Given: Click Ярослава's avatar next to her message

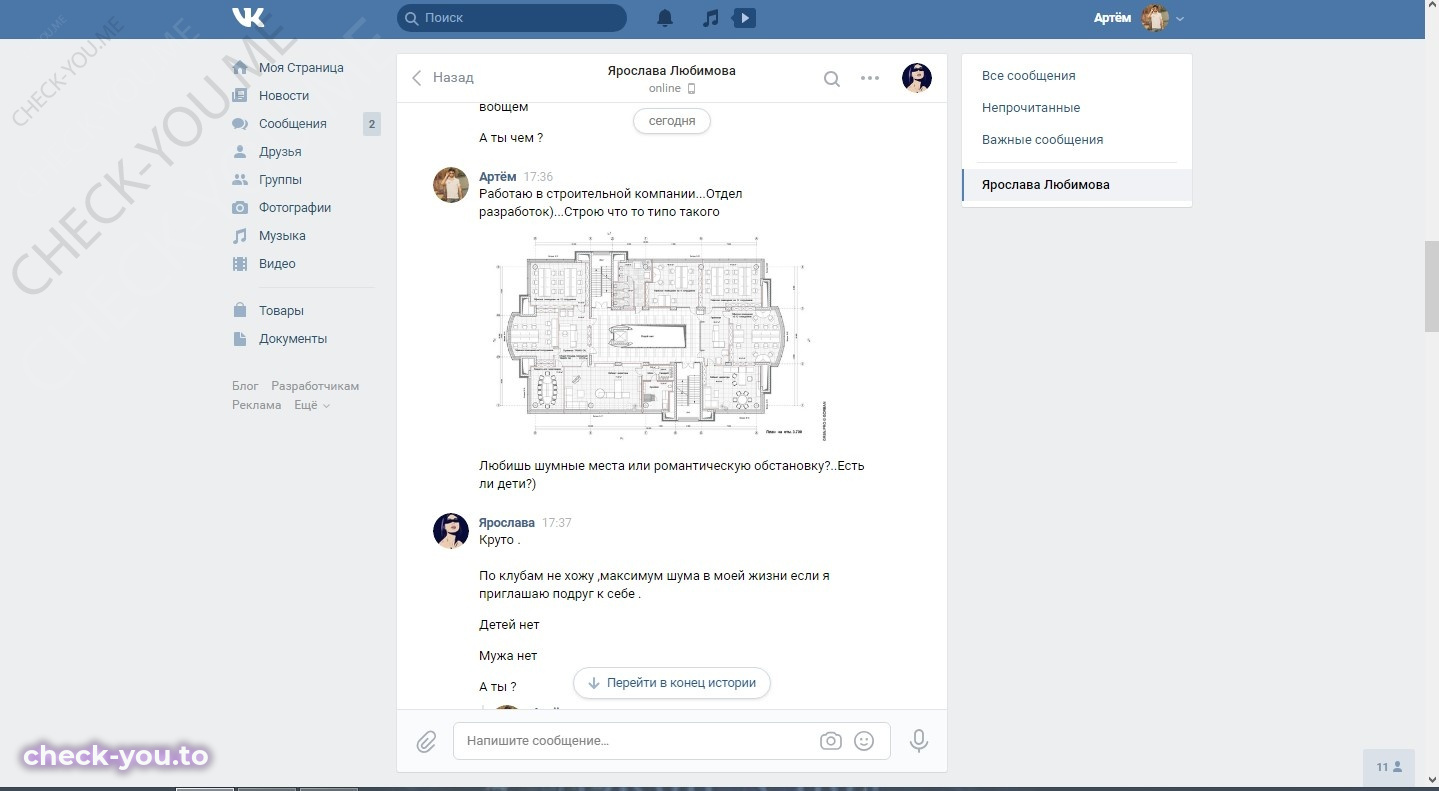Looking at the screenshot, I should click(x=451, y=531).
